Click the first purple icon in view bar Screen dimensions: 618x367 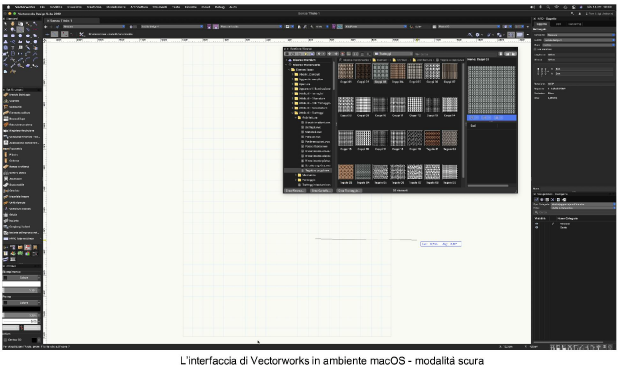click(209, 27)
